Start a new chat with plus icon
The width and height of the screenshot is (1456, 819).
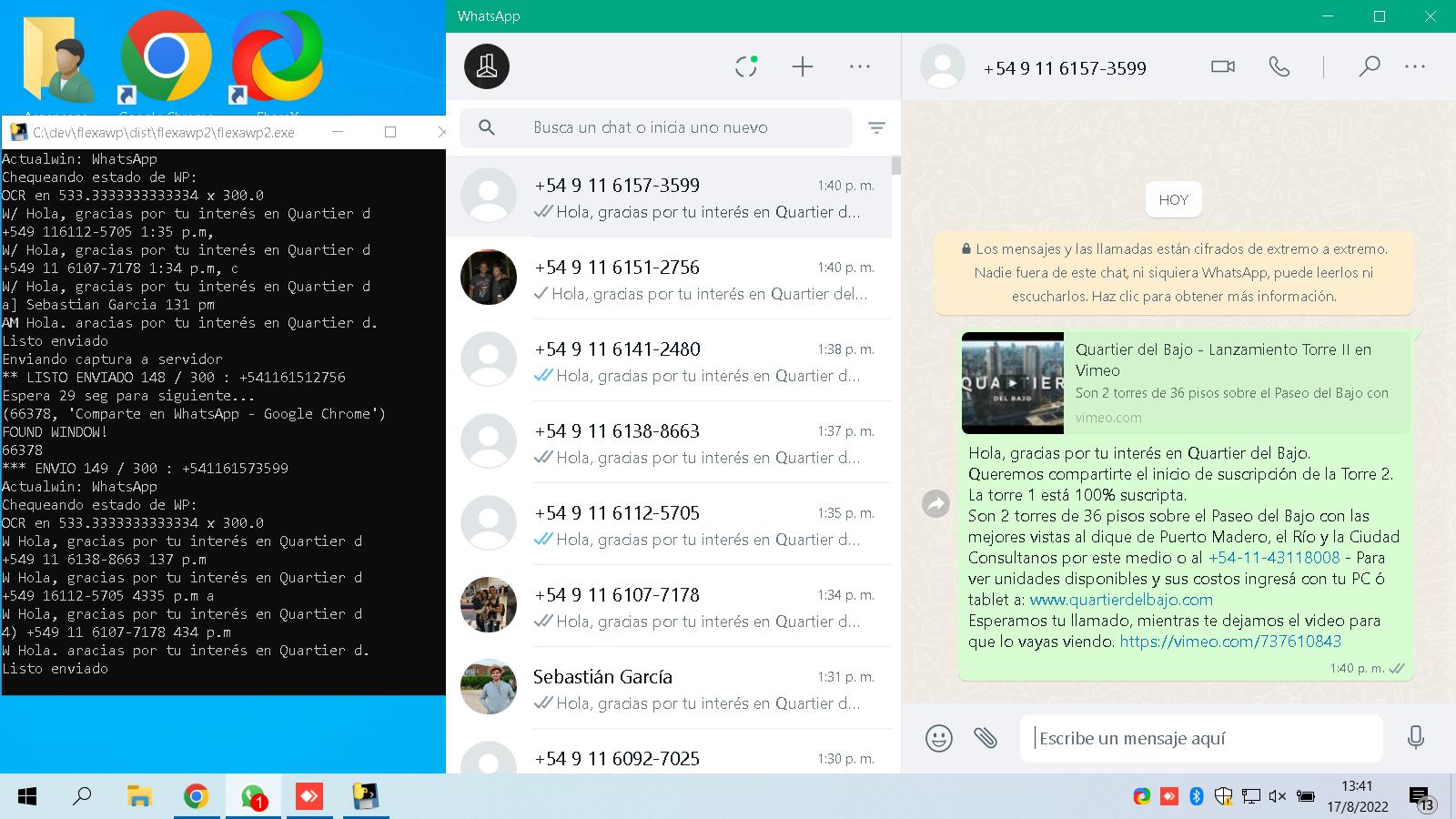[803, 66]
